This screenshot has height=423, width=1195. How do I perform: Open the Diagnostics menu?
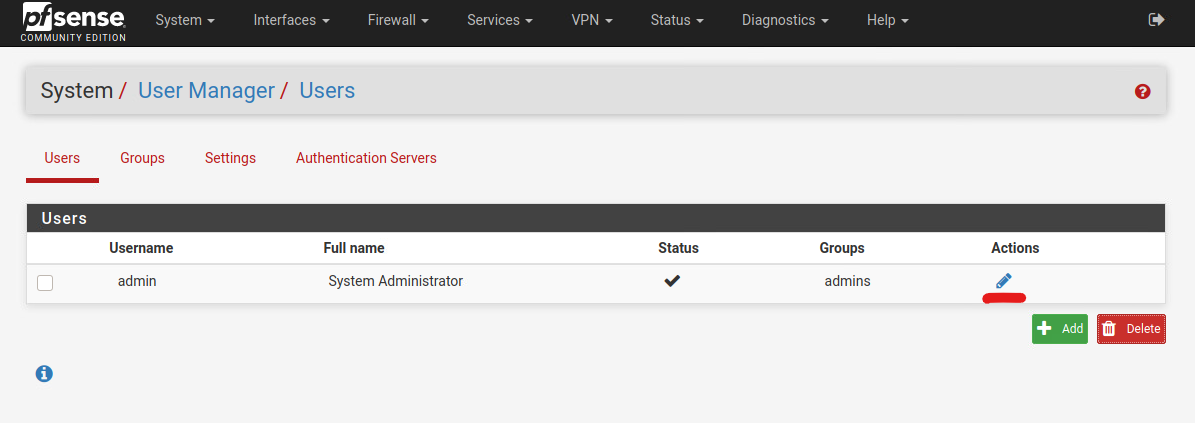coord(786,21)
